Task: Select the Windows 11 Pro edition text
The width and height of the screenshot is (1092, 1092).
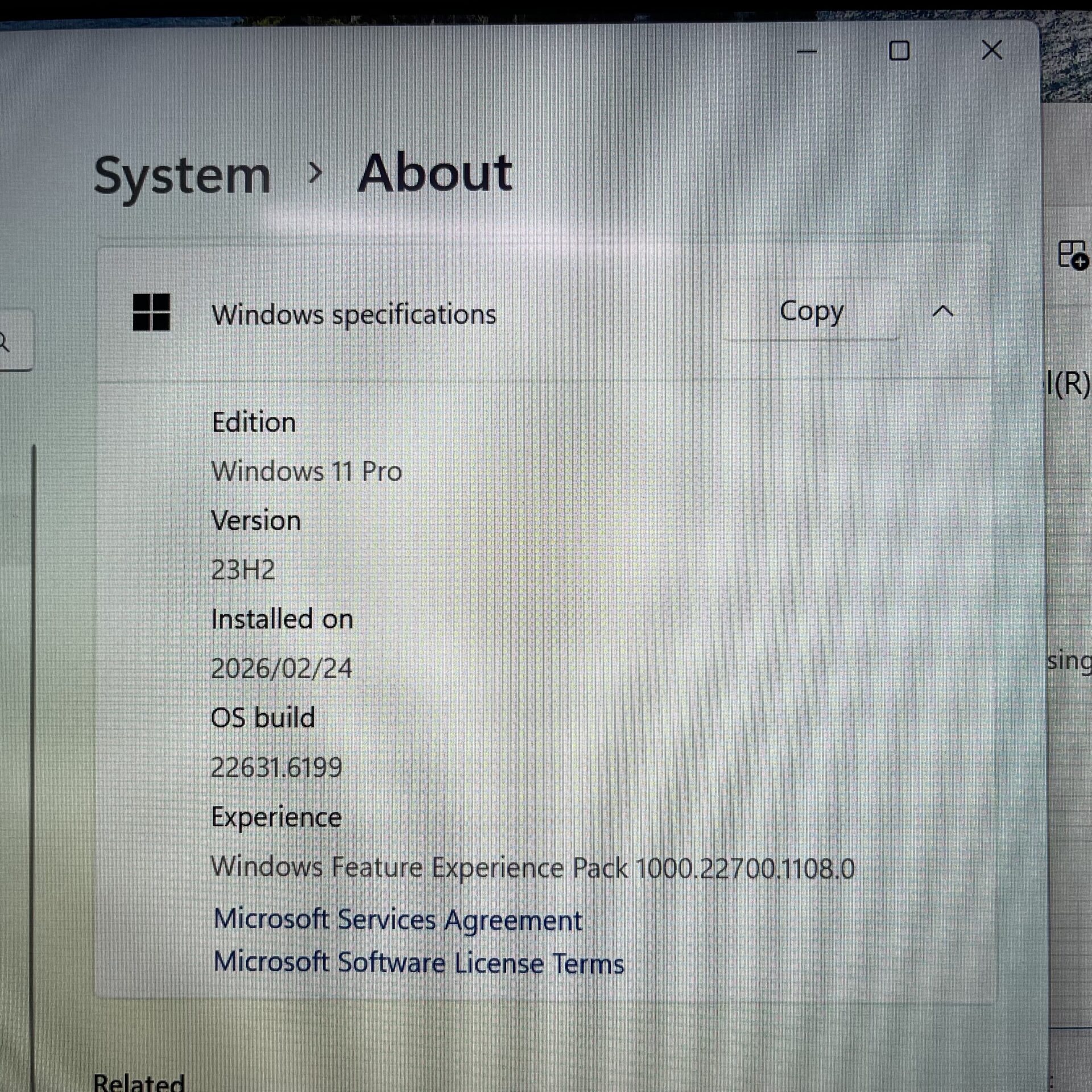Action: (307, 471)
